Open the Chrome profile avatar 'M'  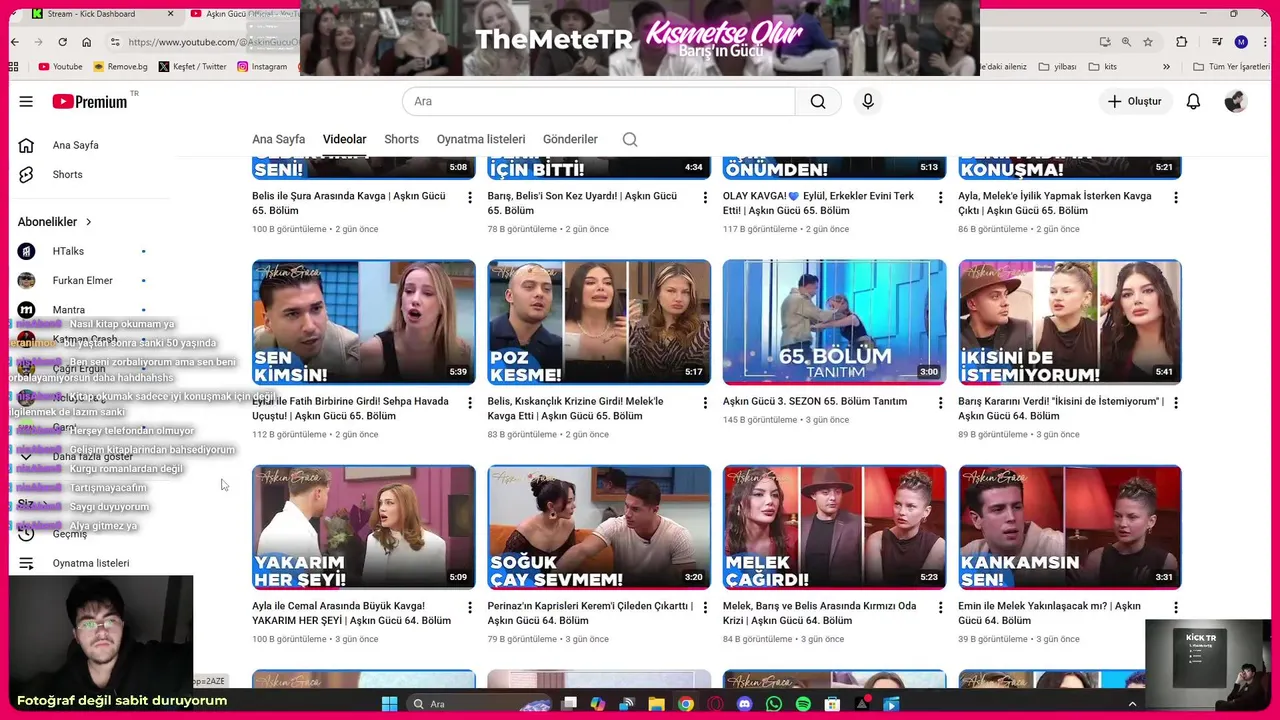pos(1241,42)
